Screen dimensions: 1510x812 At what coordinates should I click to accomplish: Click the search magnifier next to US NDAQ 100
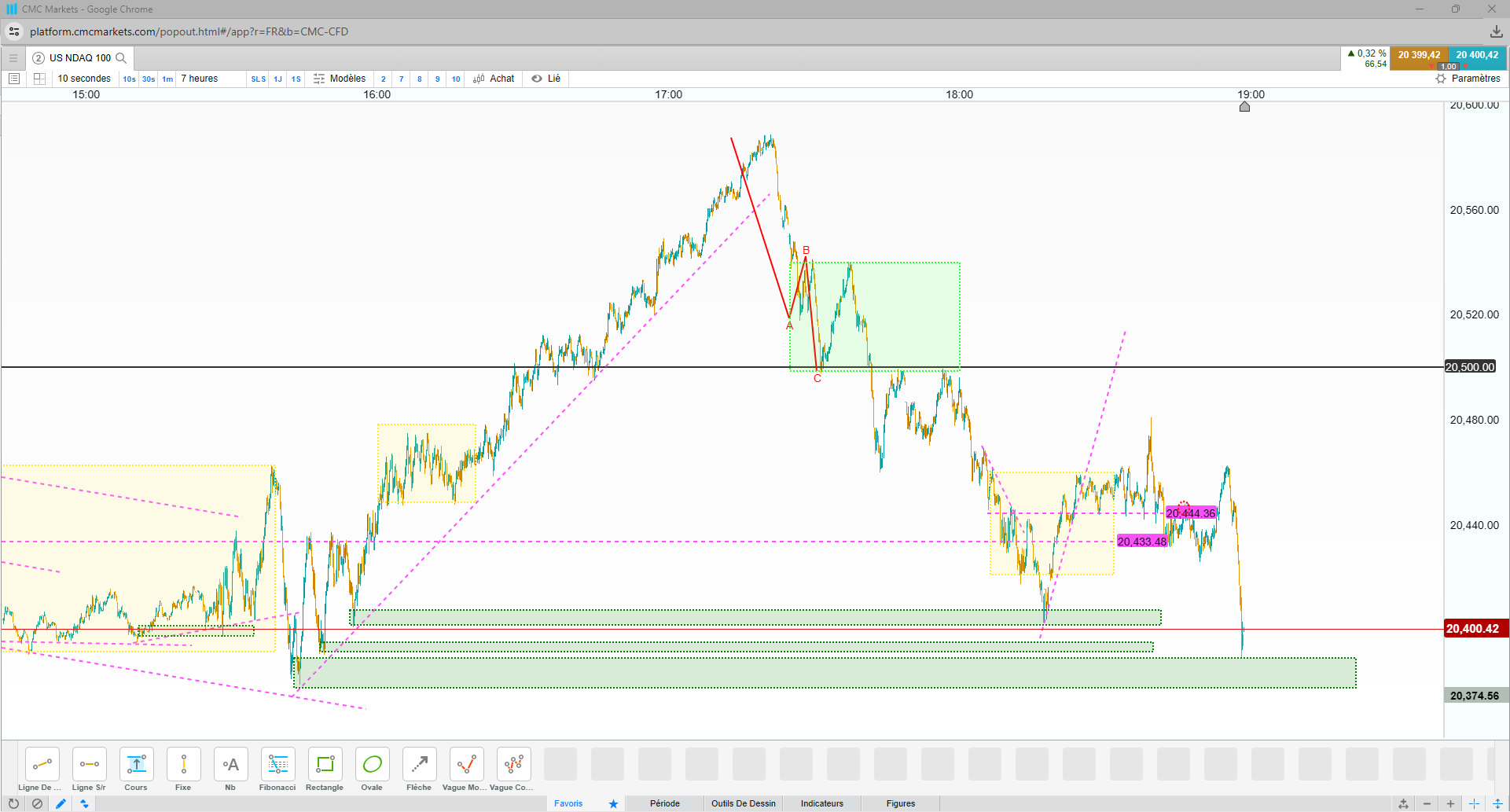pyautogui.click(x=121, y=58)
